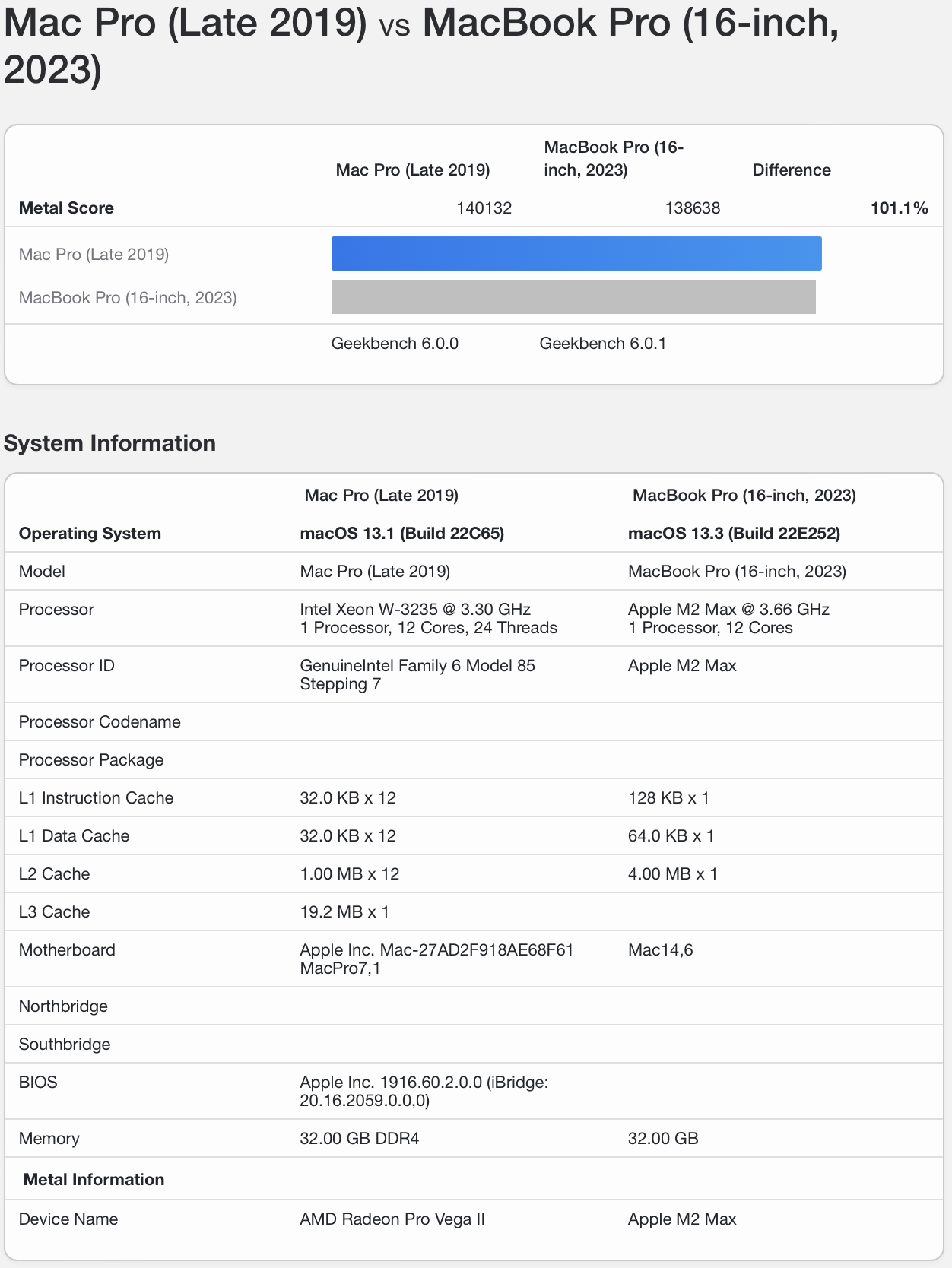The height and width of the screenshot is (1268, 952).
Task: Click the MacBook Pro title in the page heading
Action: 630,23
